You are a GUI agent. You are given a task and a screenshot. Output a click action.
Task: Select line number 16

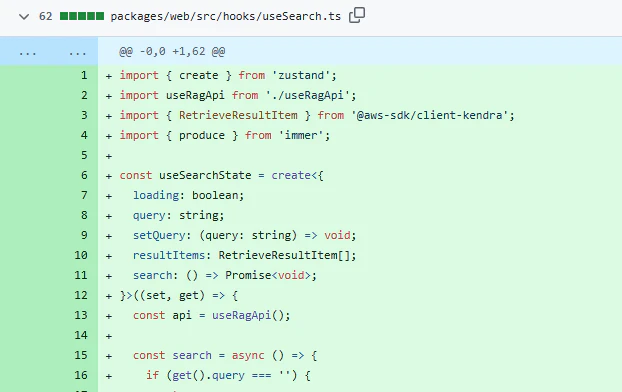coord(81,375)
